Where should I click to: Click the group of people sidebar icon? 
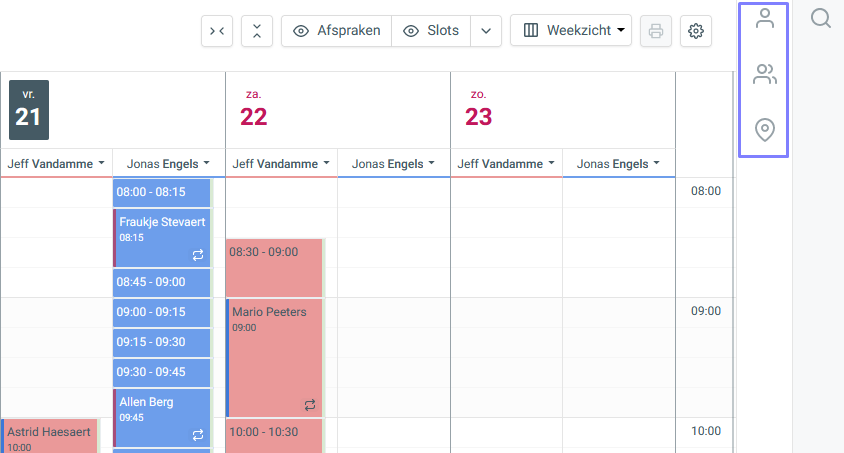point(765,74)
